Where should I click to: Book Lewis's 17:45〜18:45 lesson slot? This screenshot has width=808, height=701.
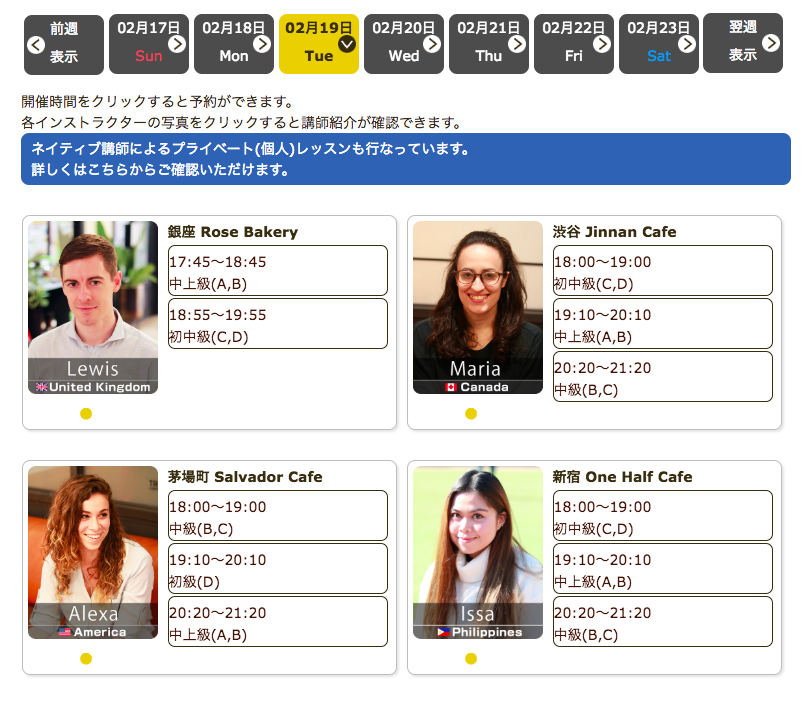[277, 271]
